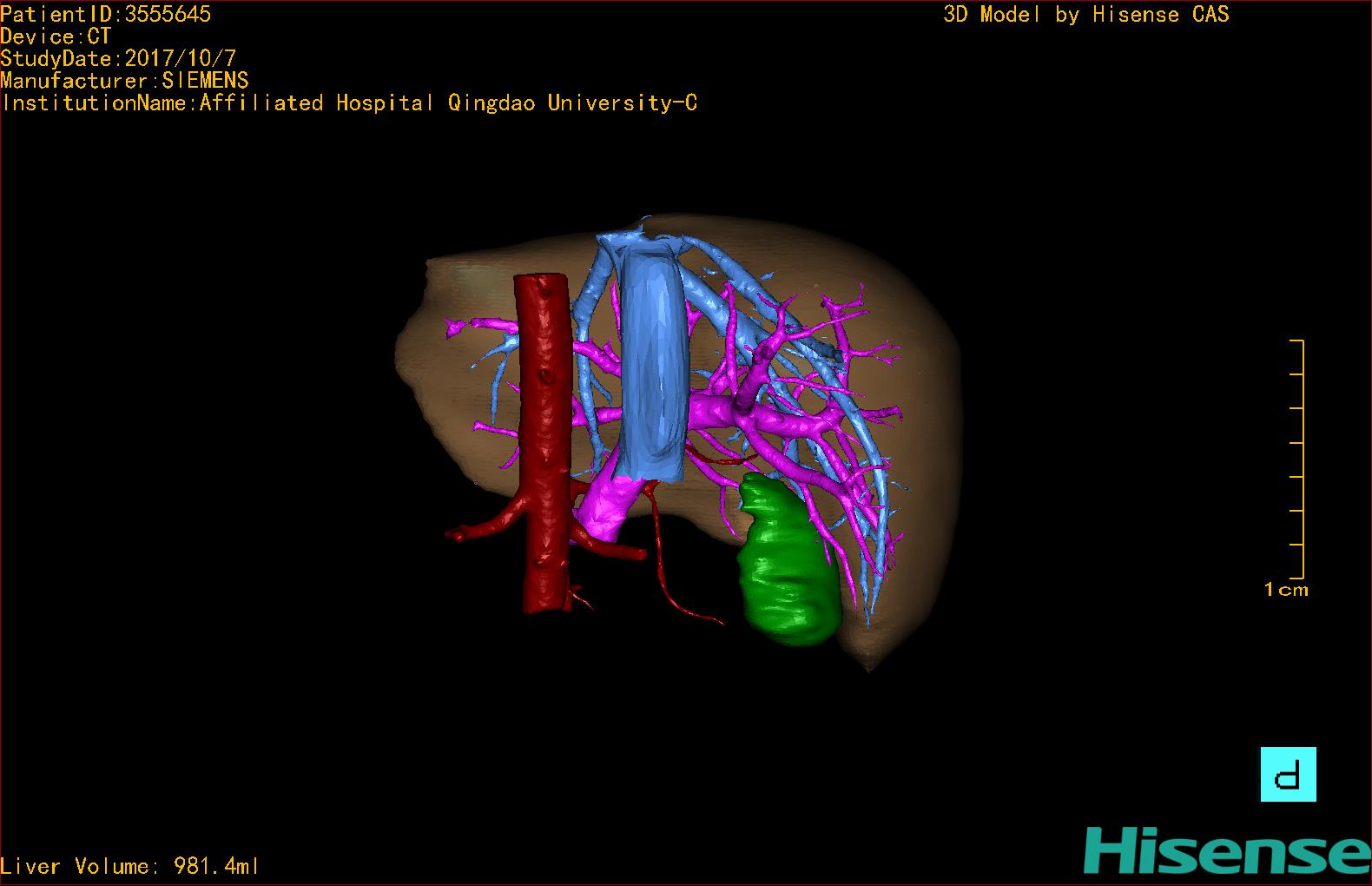Click the 3D Model by Hisense CAS caption

point(1086,15)
